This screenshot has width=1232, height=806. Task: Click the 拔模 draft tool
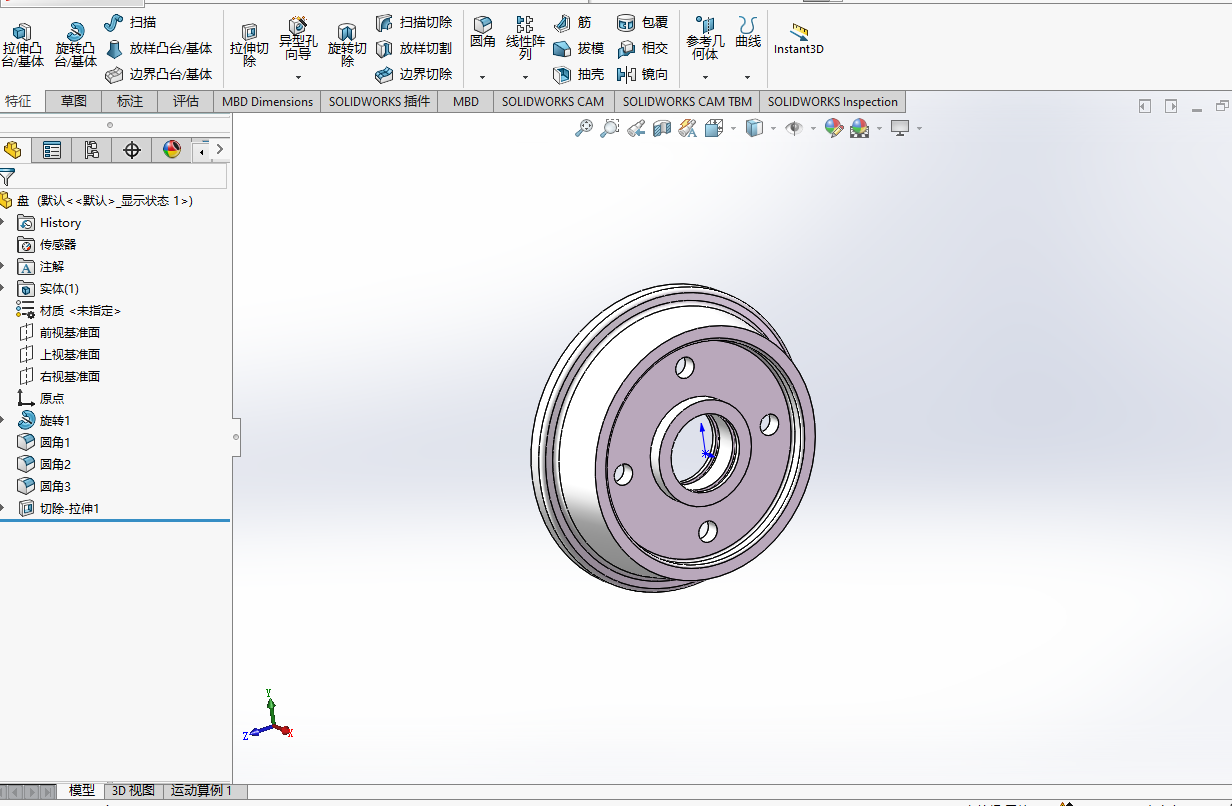(x=579, y=48)
